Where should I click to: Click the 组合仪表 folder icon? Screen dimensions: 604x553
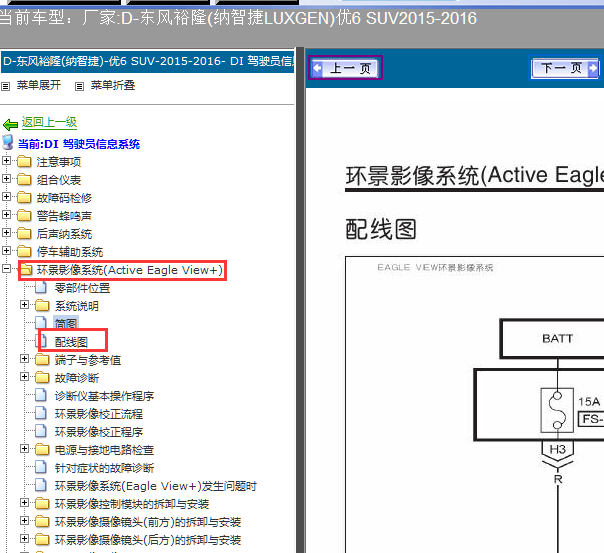[x=24, y=179]
